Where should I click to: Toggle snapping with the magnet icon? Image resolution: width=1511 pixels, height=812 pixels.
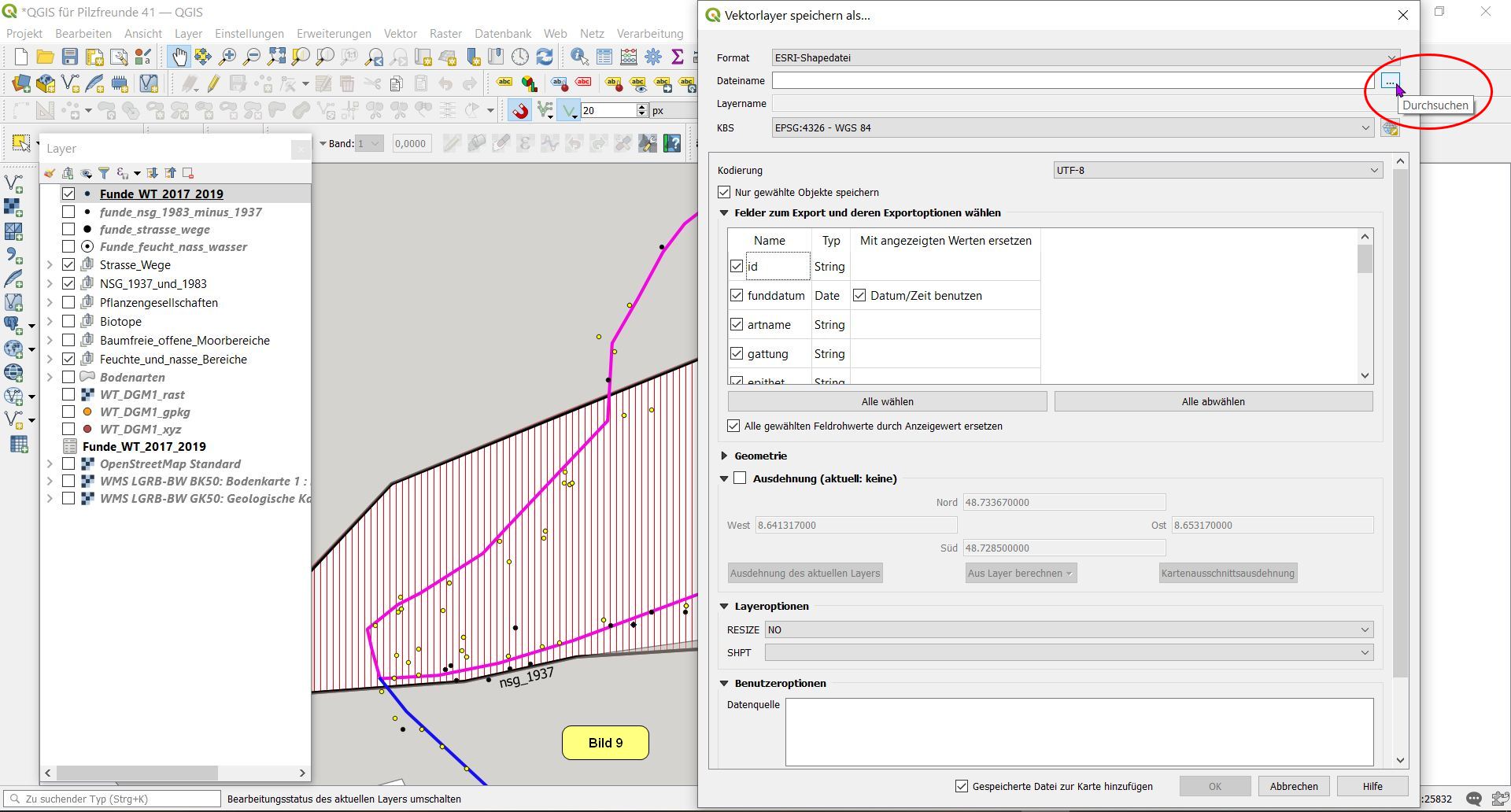coord(519,111)
